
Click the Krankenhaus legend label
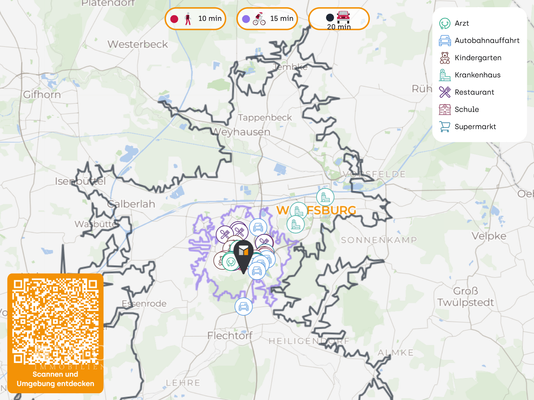(477, 75)
